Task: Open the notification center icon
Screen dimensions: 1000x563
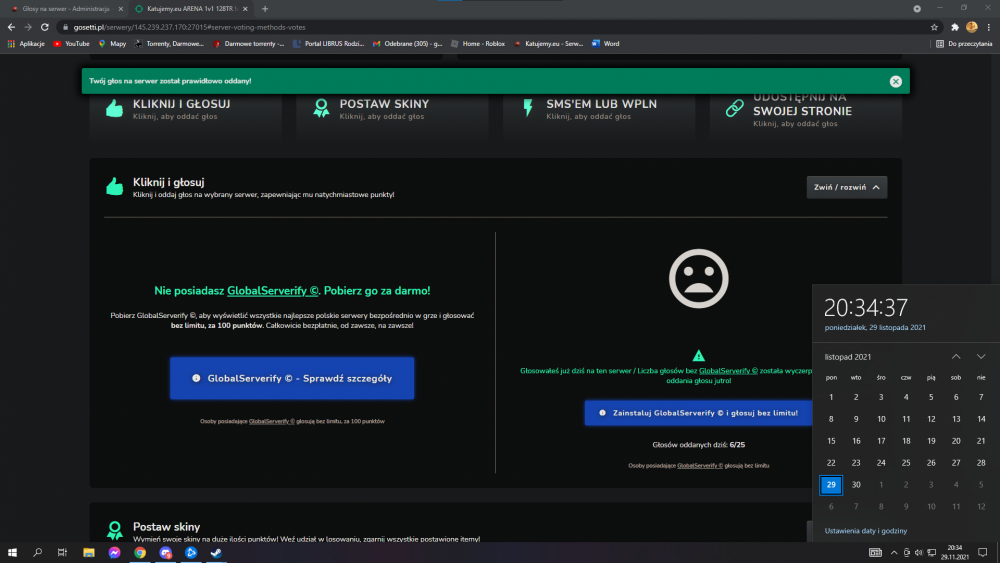Action: [983, 552]
